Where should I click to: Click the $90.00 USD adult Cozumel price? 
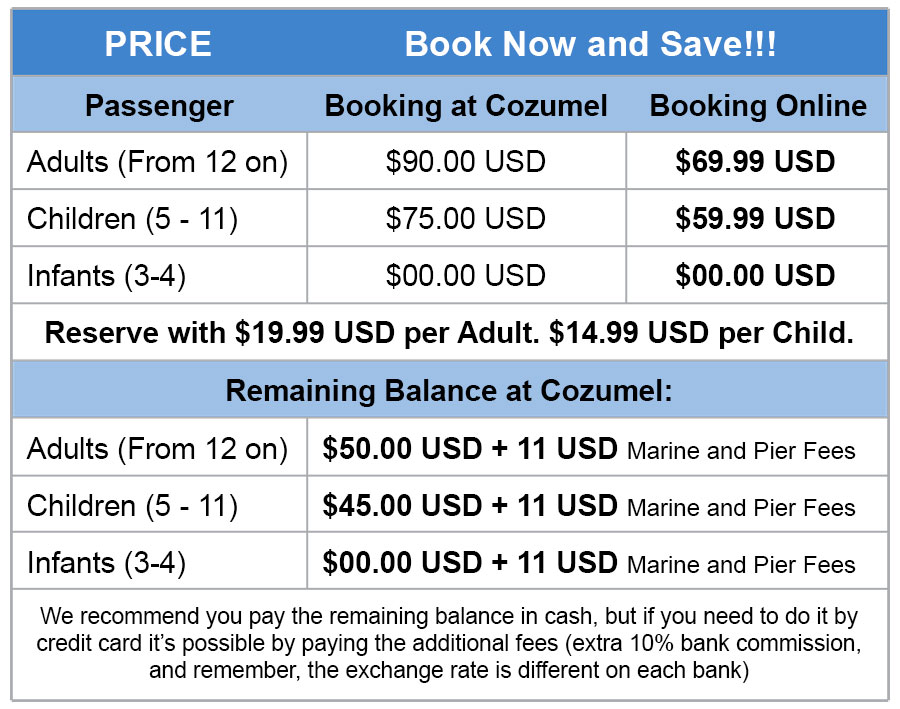(466, 162)
